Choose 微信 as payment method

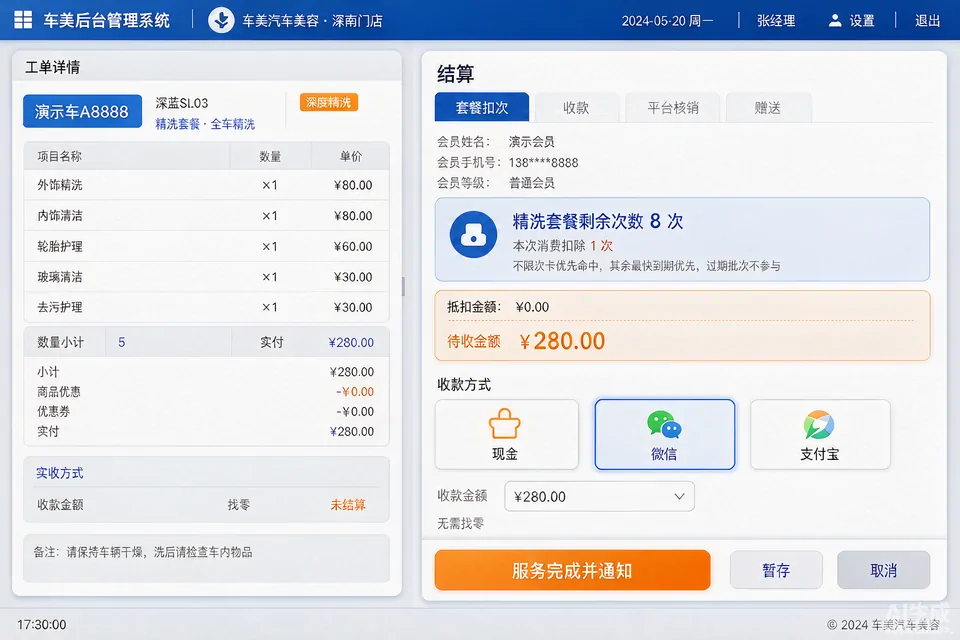pos(664,434)
